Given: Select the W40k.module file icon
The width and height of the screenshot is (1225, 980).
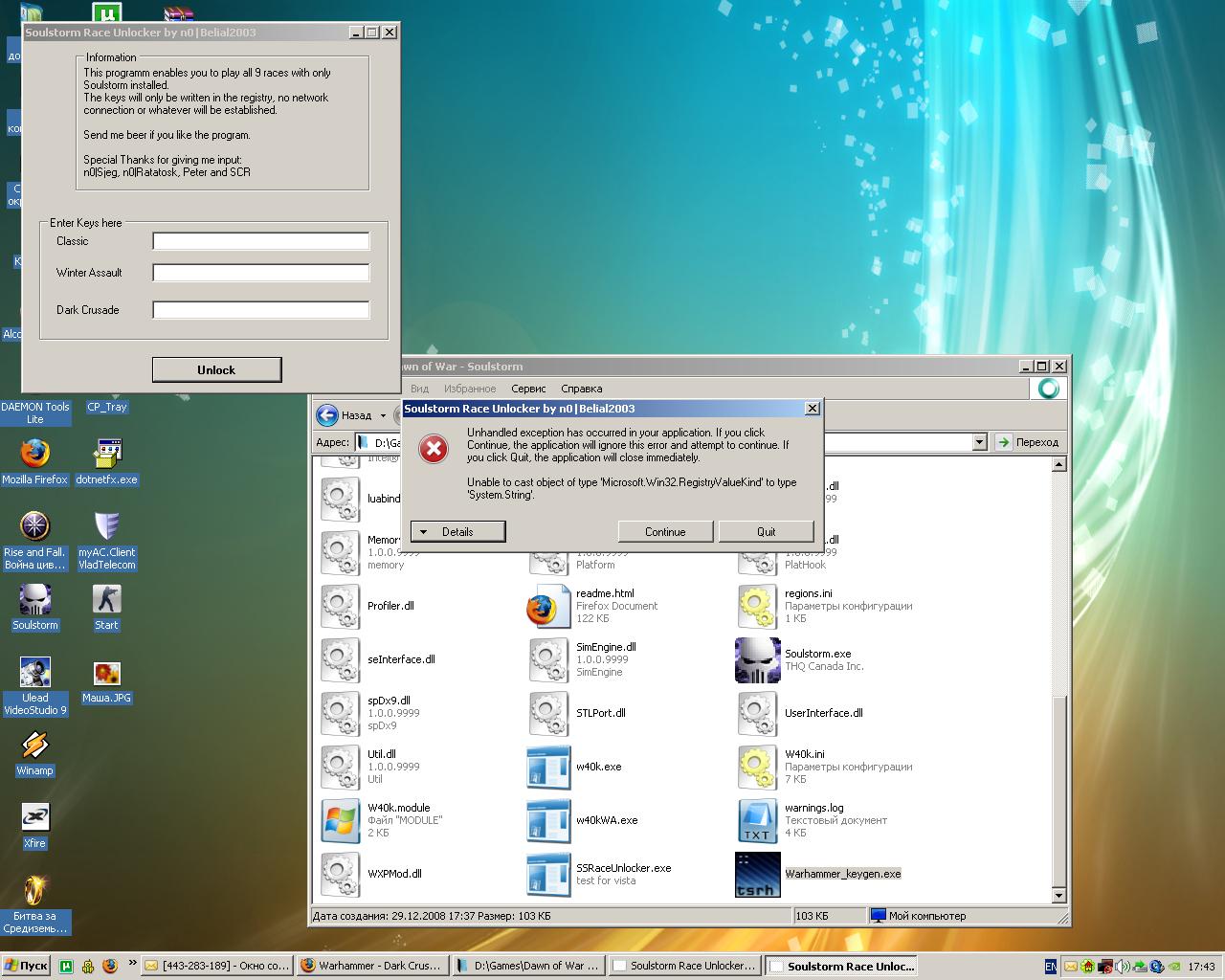Looking at the screenshot, I should pyautogui.click(x=340, y=821).
